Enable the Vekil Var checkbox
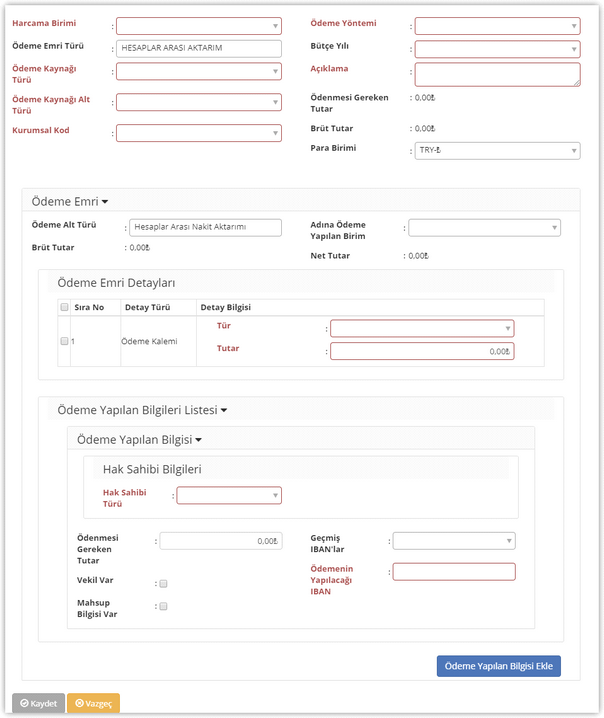This screenshot has width=604, height=718. click(x=163, y=583)
